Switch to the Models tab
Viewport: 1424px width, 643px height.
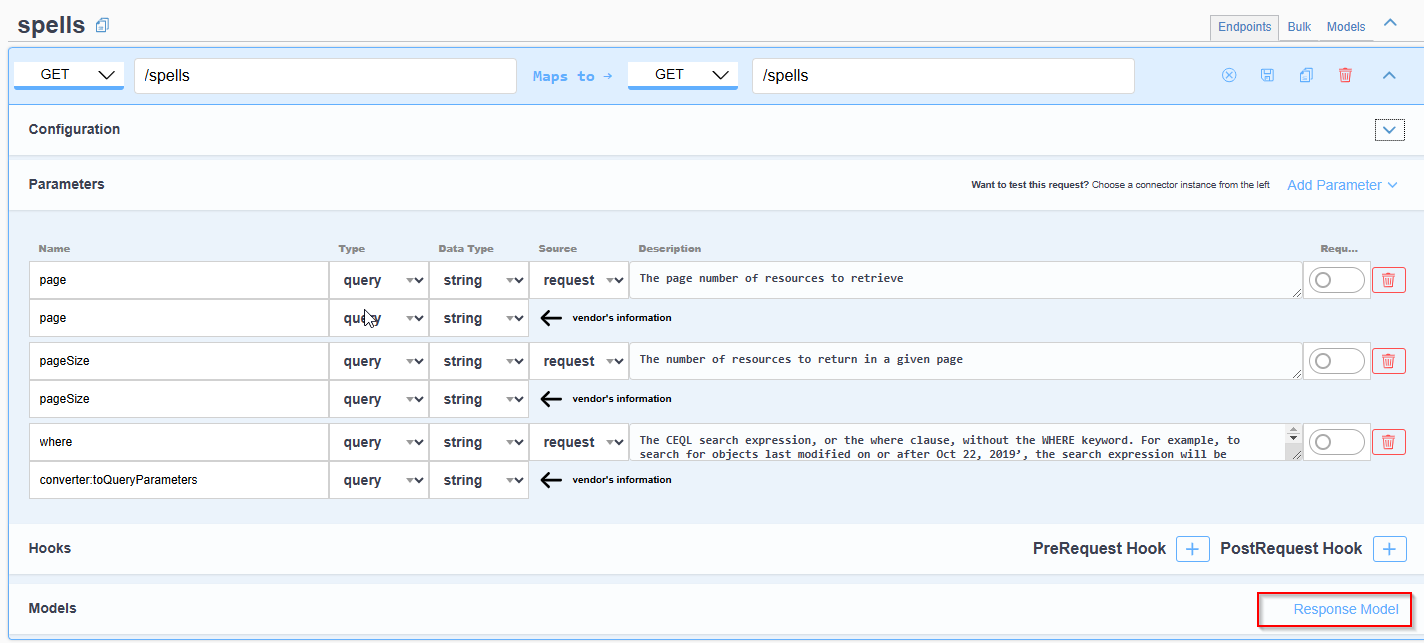1346,27
